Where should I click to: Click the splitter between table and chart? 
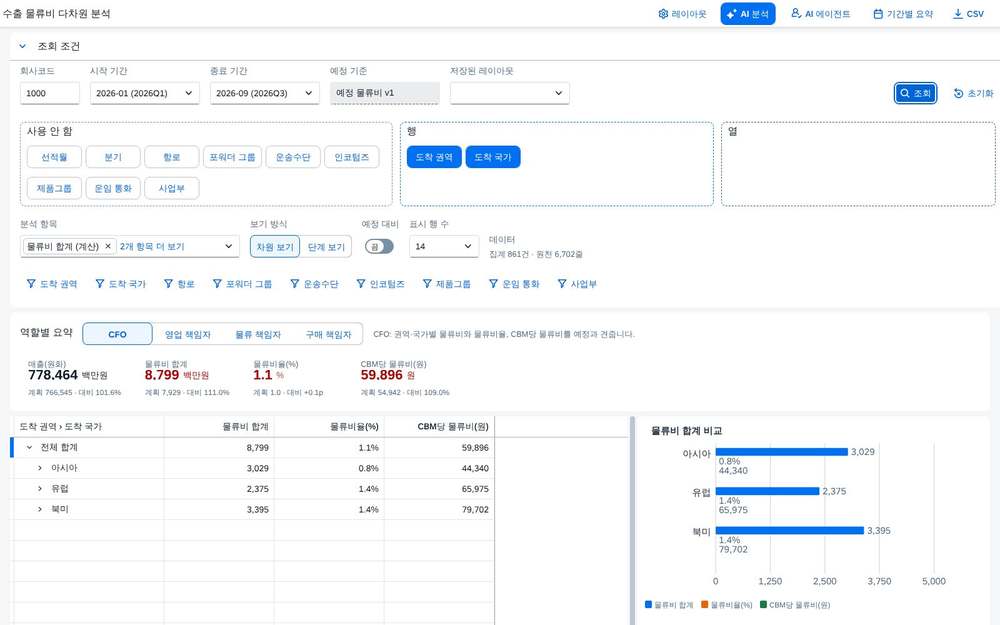click(632, 520)
